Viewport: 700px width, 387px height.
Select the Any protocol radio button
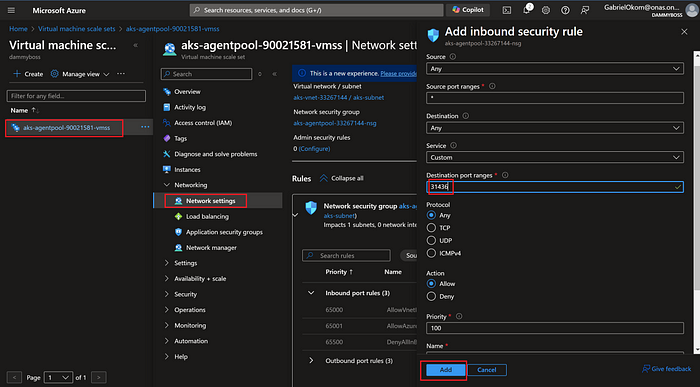coord(431,215)
